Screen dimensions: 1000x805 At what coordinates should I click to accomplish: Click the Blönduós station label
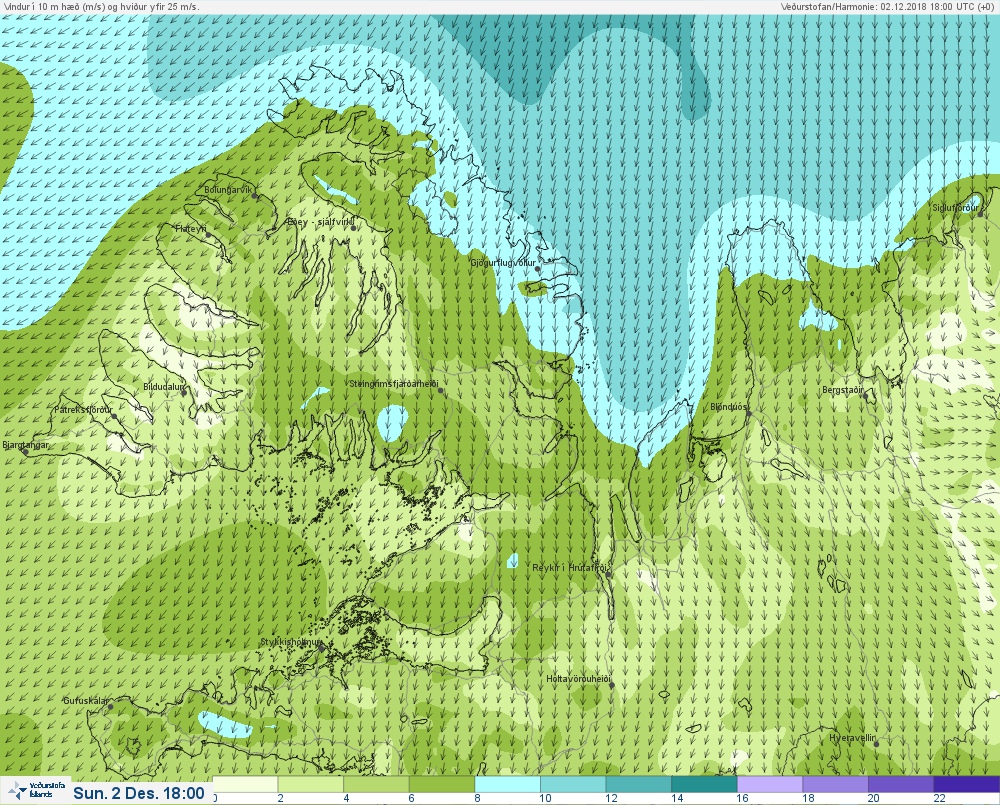(x=728, y=407)
